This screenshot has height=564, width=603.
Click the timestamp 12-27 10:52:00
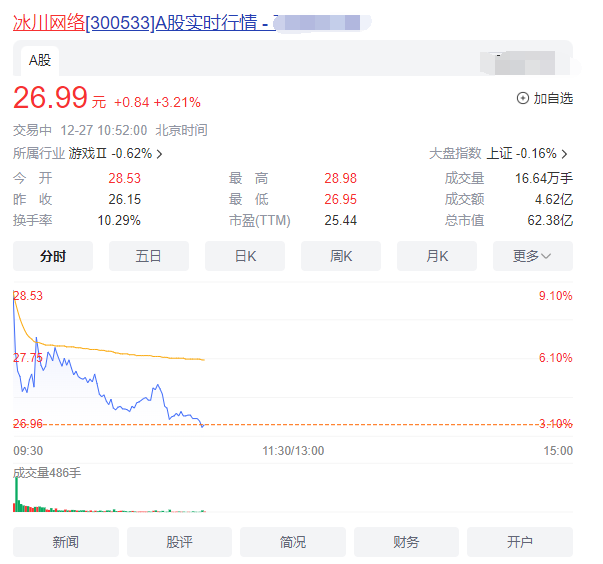pyautogui.click(x=103, y=130)
